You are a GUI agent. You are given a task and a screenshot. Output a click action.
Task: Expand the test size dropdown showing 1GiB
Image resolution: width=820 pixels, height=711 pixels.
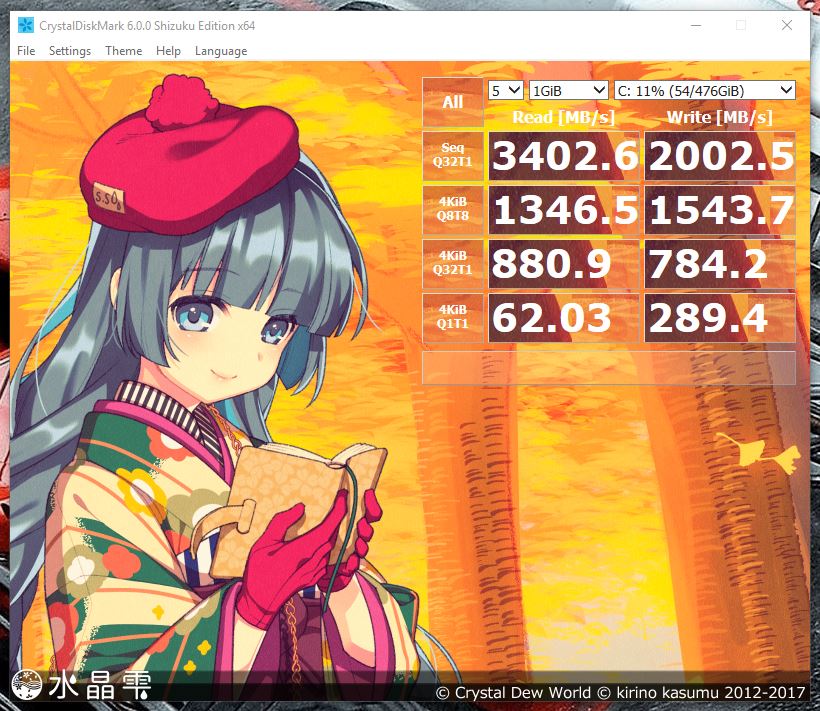pyautogui.click(x=568, y=90)
